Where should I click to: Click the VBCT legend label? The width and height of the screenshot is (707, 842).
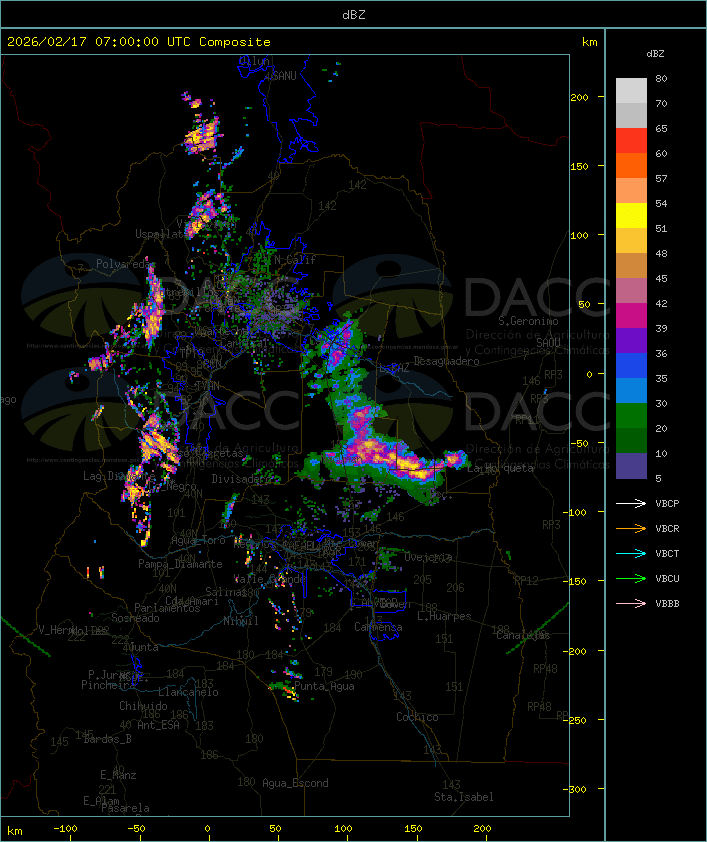[667, 554]
